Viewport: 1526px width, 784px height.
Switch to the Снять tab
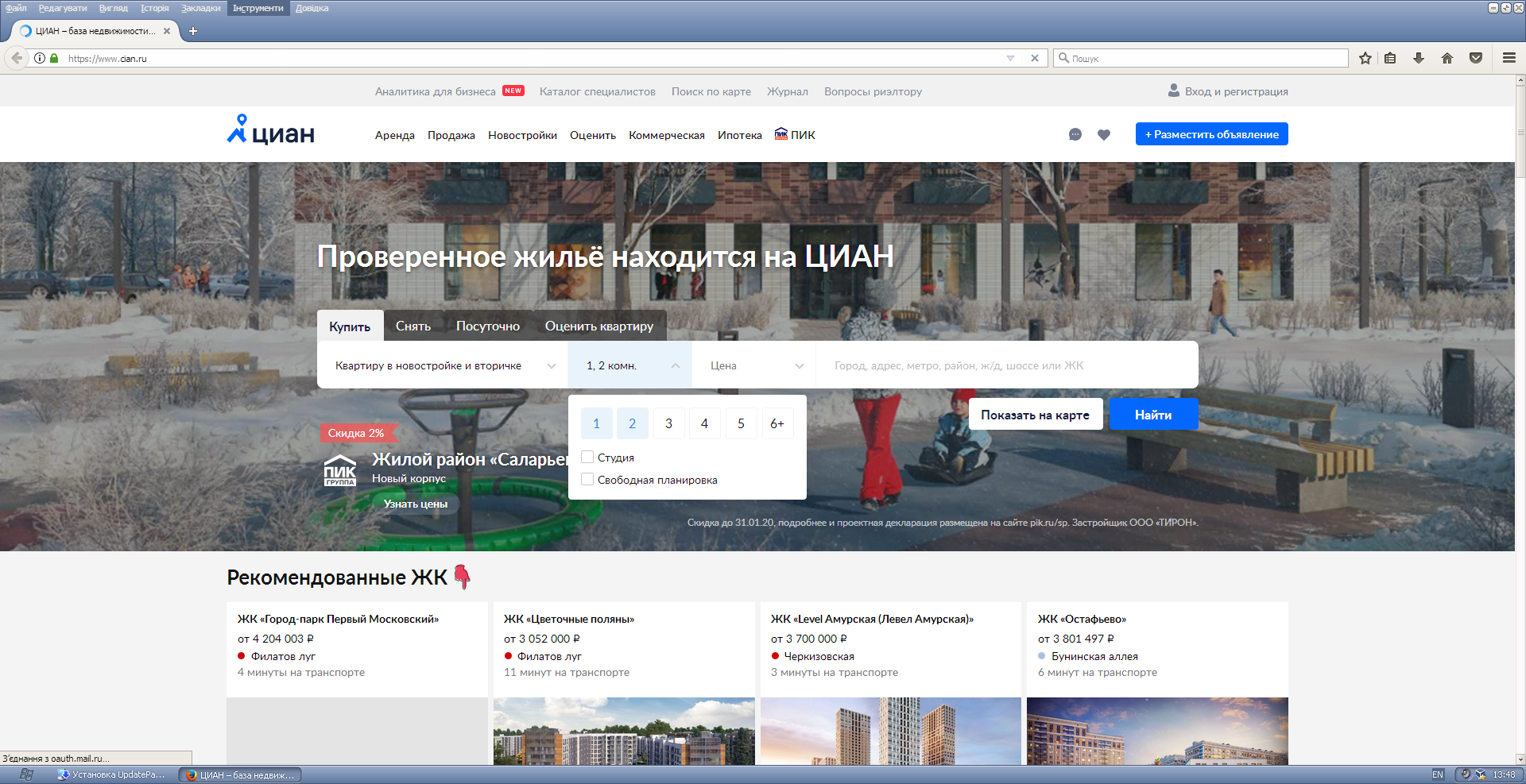pos(413,326)
